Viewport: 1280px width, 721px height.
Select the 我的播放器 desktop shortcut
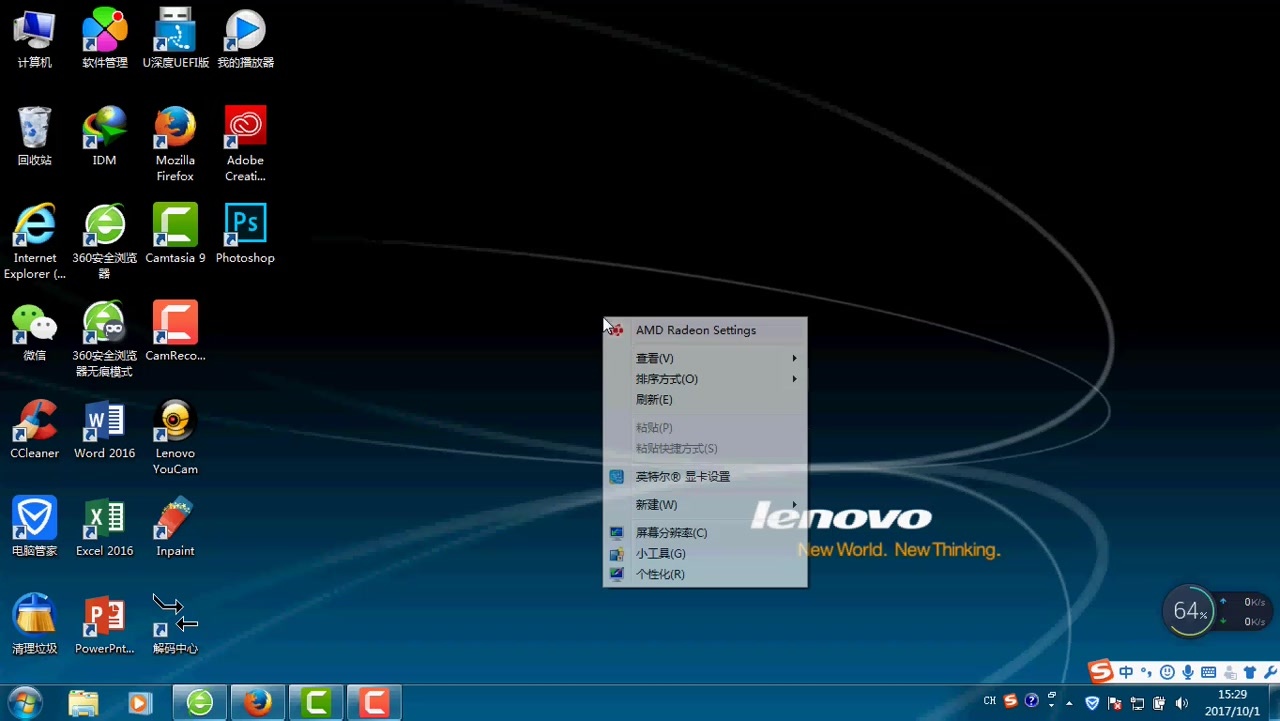pos(245,40)
